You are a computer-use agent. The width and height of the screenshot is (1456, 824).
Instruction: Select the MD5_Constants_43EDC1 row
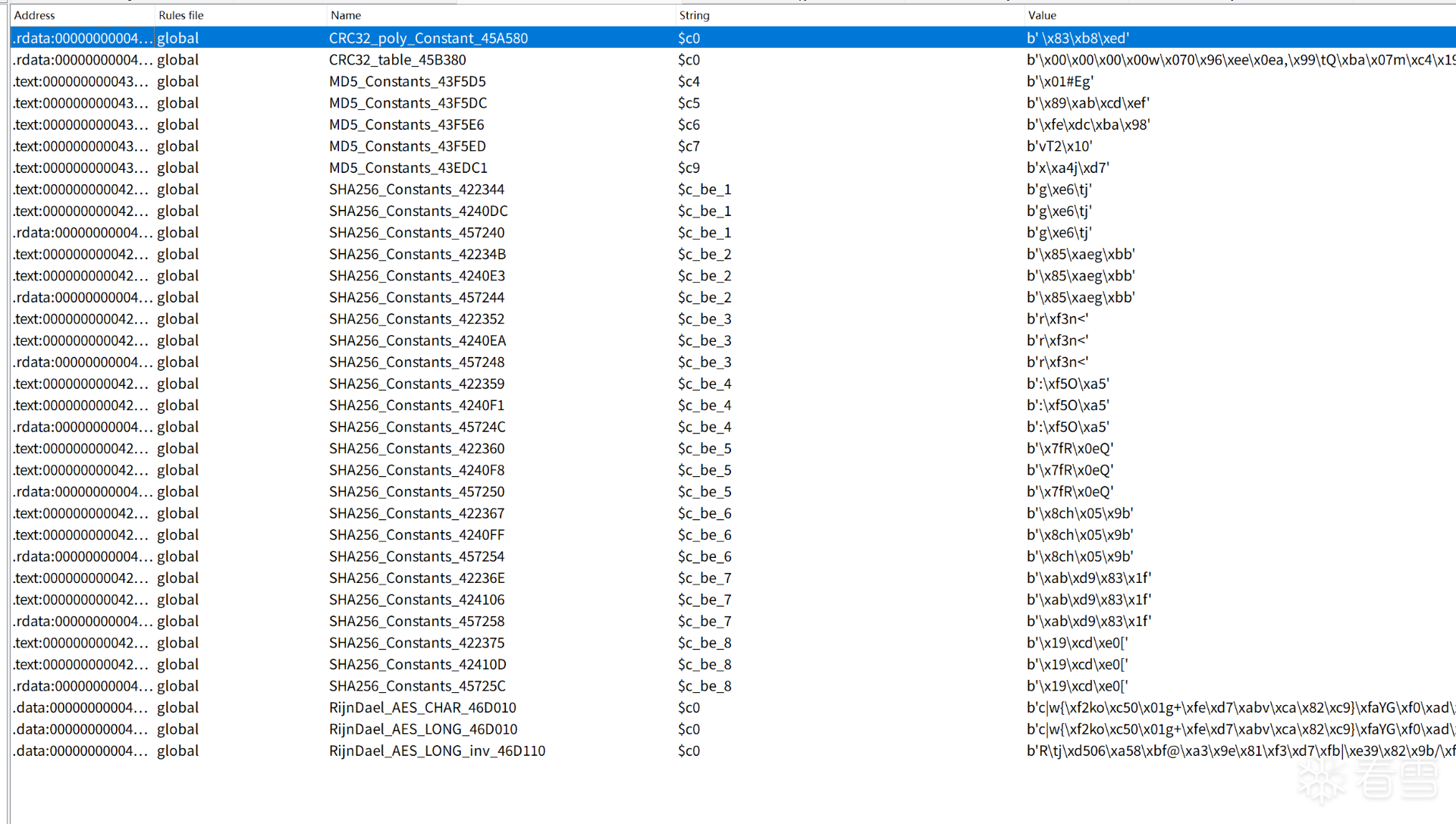tap(408, 168)
